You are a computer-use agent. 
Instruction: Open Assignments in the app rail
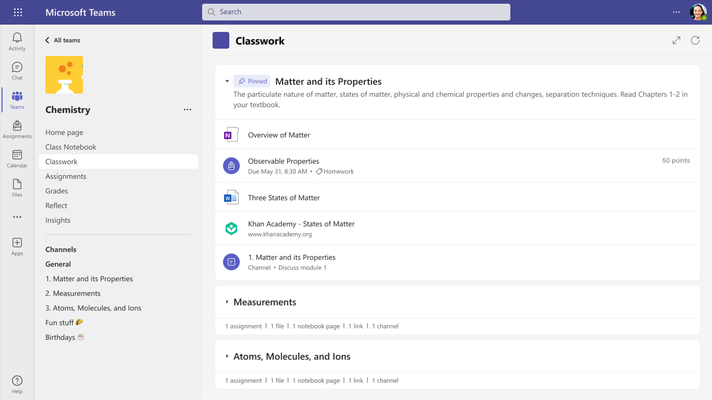(17, 129)
